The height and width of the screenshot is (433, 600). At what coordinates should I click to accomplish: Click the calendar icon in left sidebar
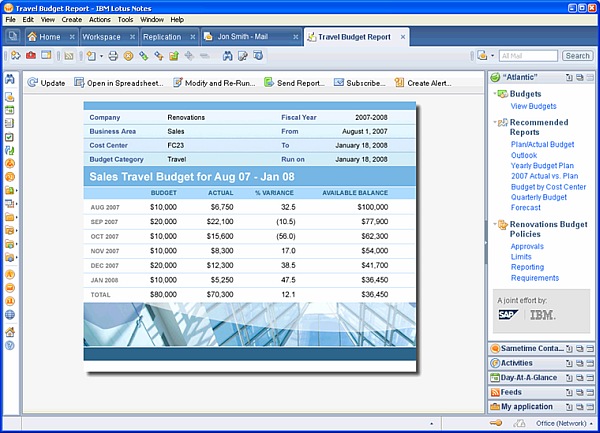coord(10,110)
